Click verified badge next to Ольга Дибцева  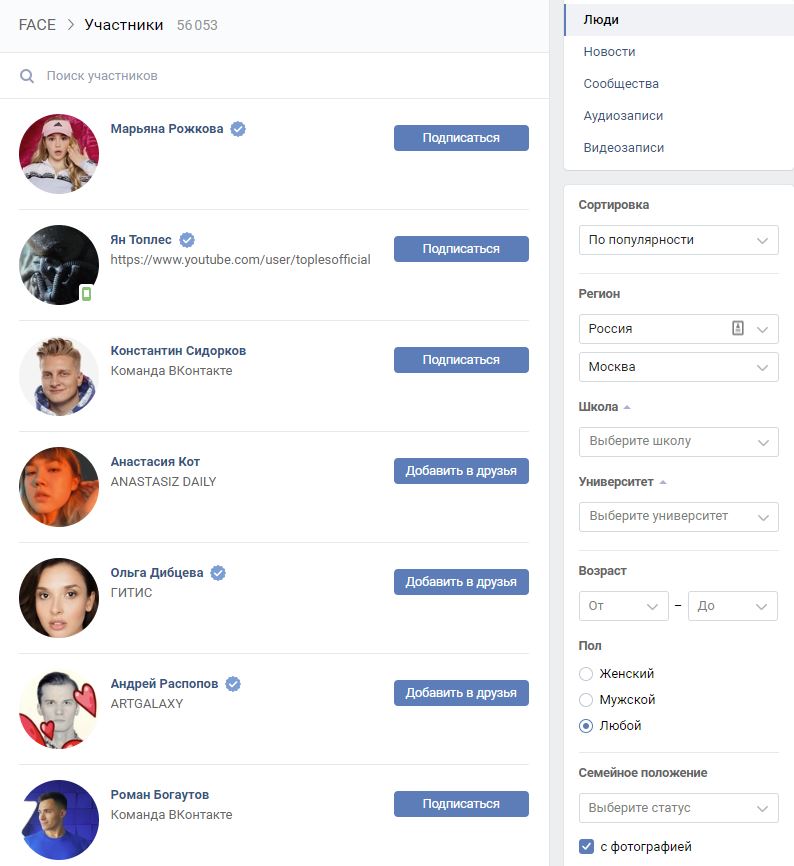218,573
